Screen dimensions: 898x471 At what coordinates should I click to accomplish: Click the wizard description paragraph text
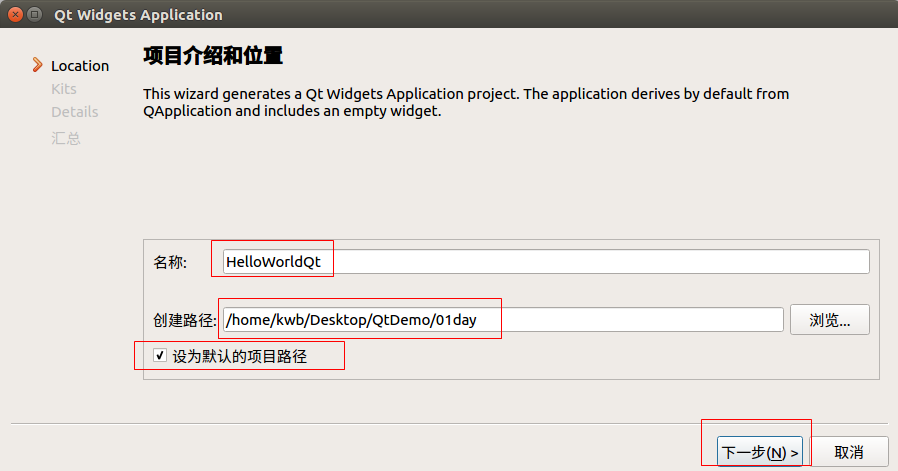click(466, 102)
